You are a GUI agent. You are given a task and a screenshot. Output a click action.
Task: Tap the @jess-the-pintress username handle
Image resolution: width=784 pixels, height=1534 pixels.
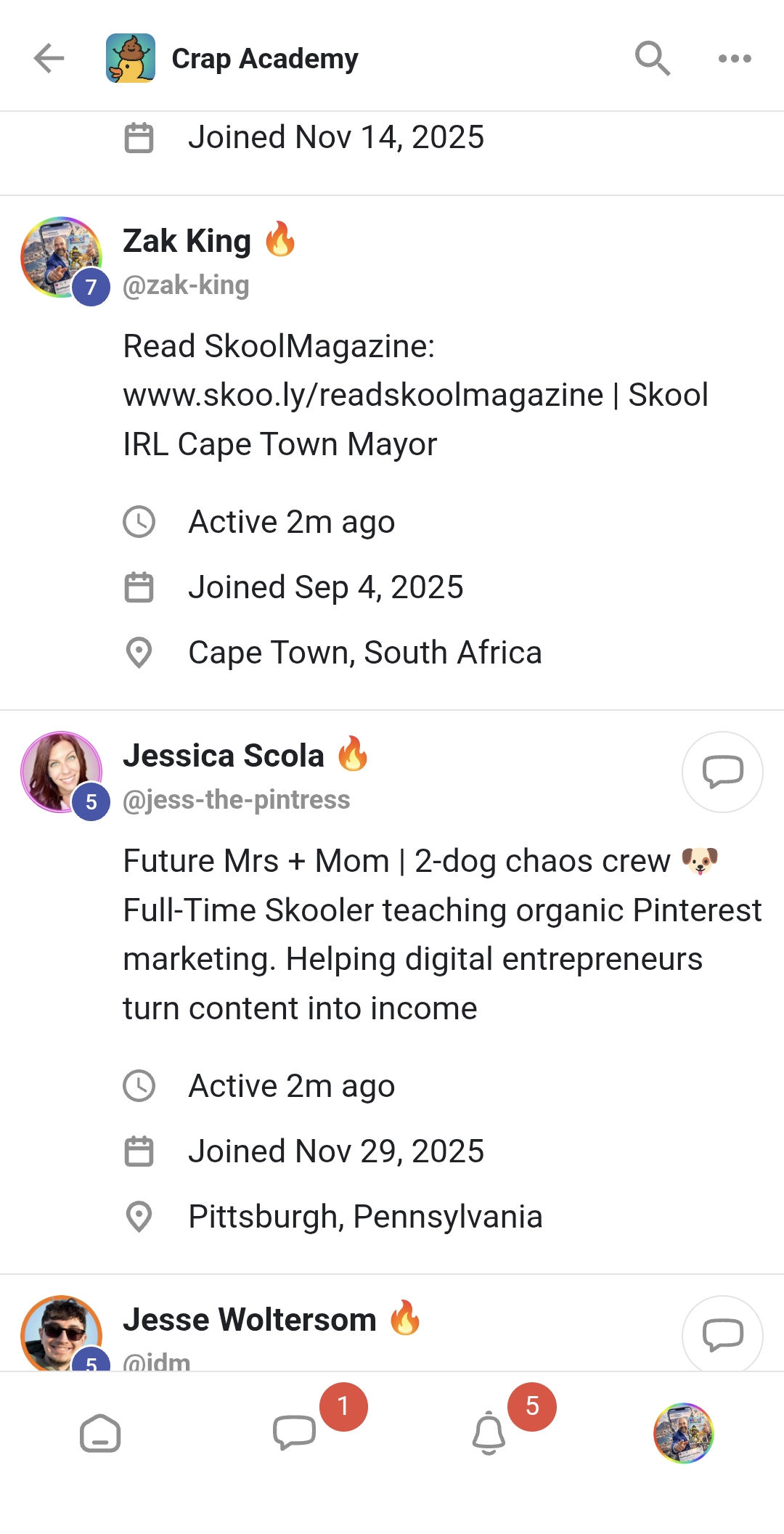click(x=237, y=800)
